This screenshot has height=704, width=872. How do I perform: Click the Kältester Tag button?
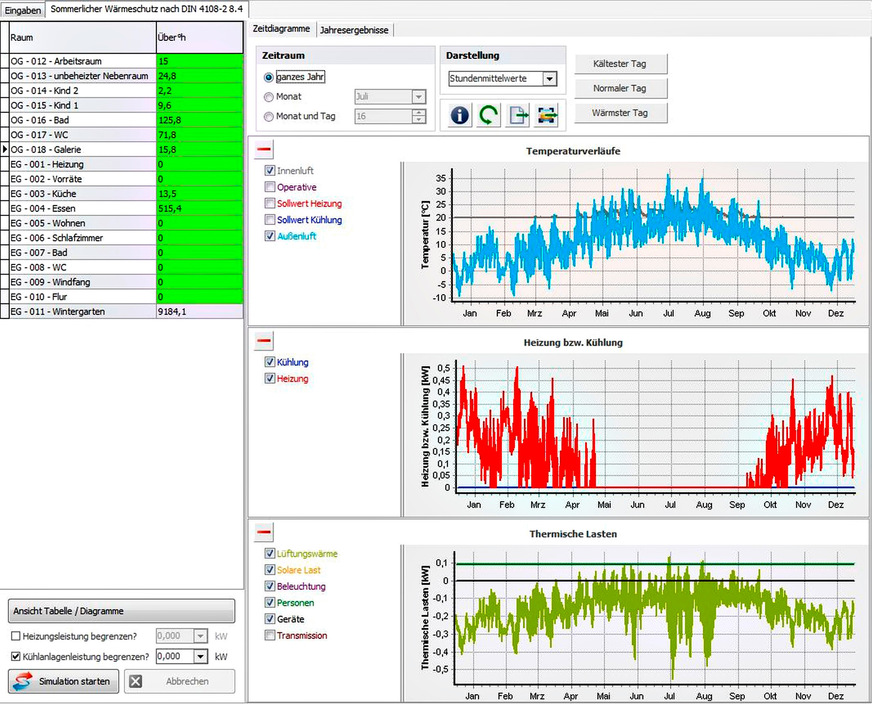(x=620, y=64)
